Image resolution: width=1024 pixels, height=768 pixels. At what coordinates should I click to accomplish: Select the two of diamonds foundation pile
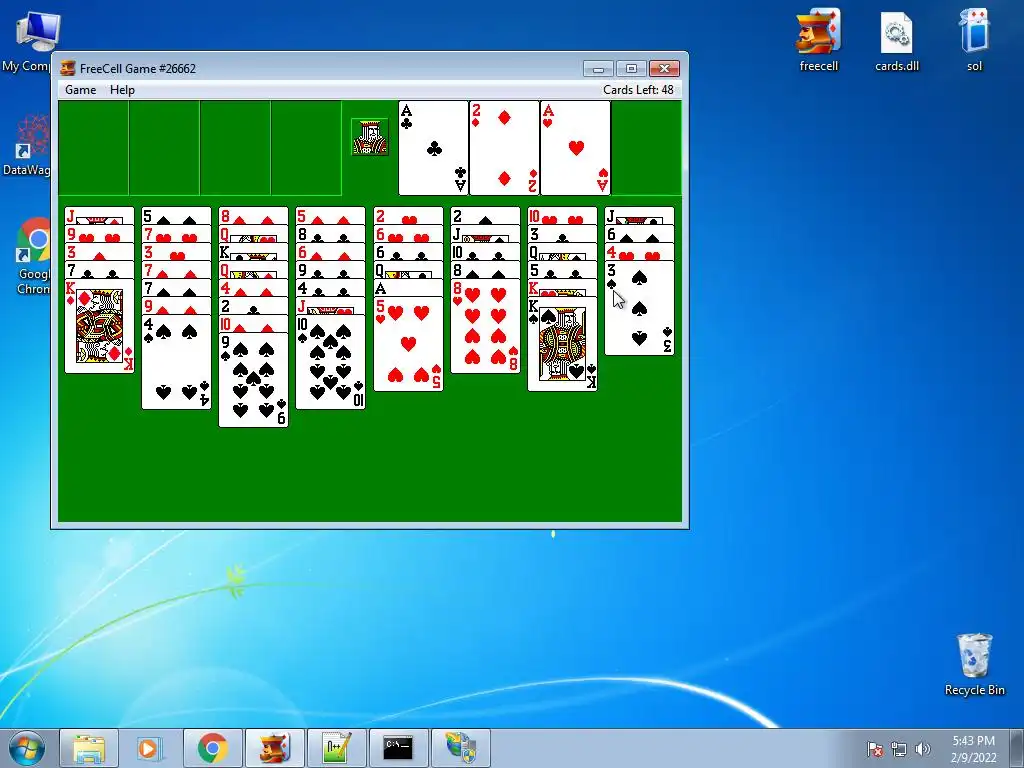point(504,148)
